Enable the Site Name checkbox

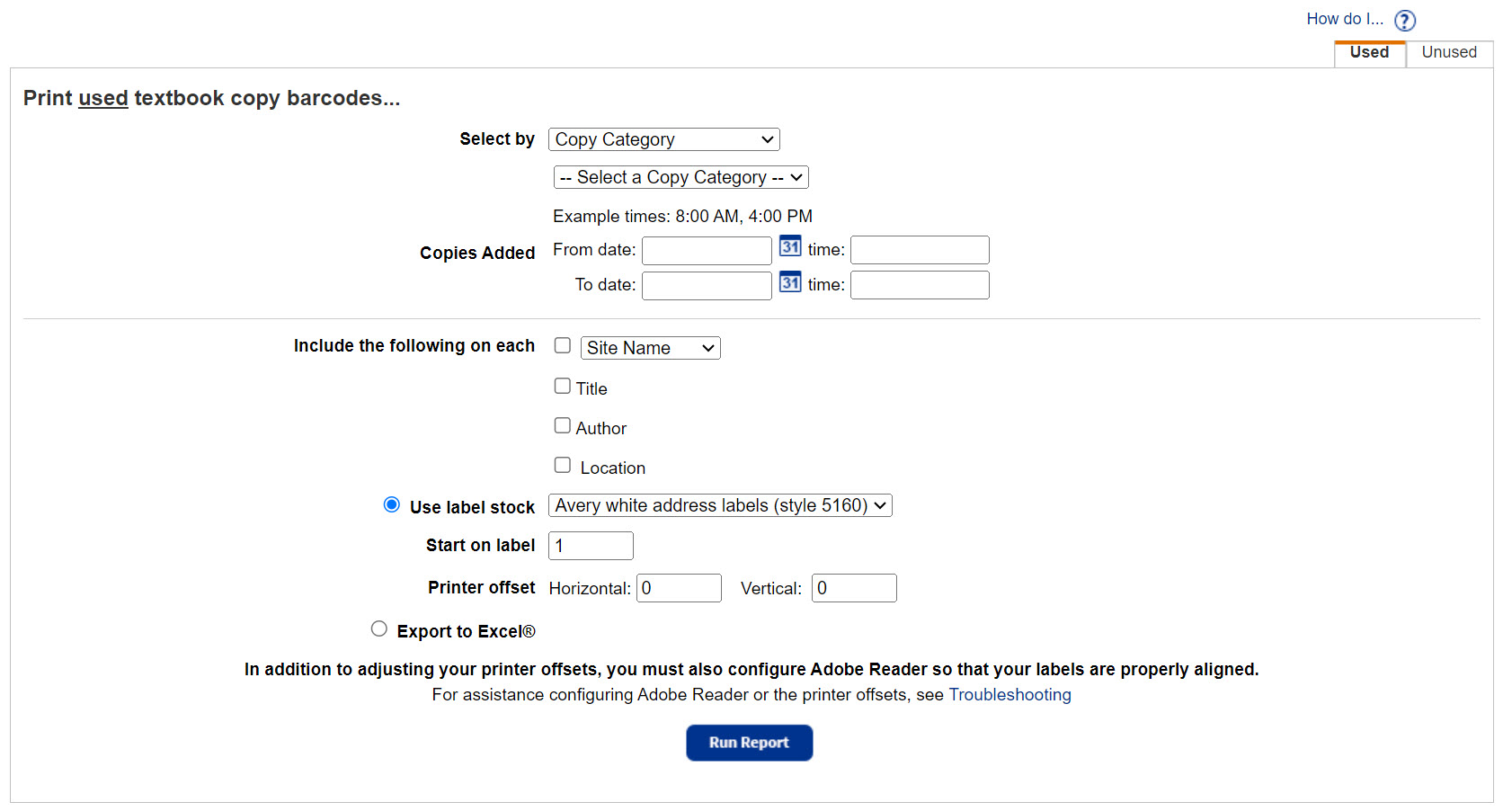[x=563, y=346]
